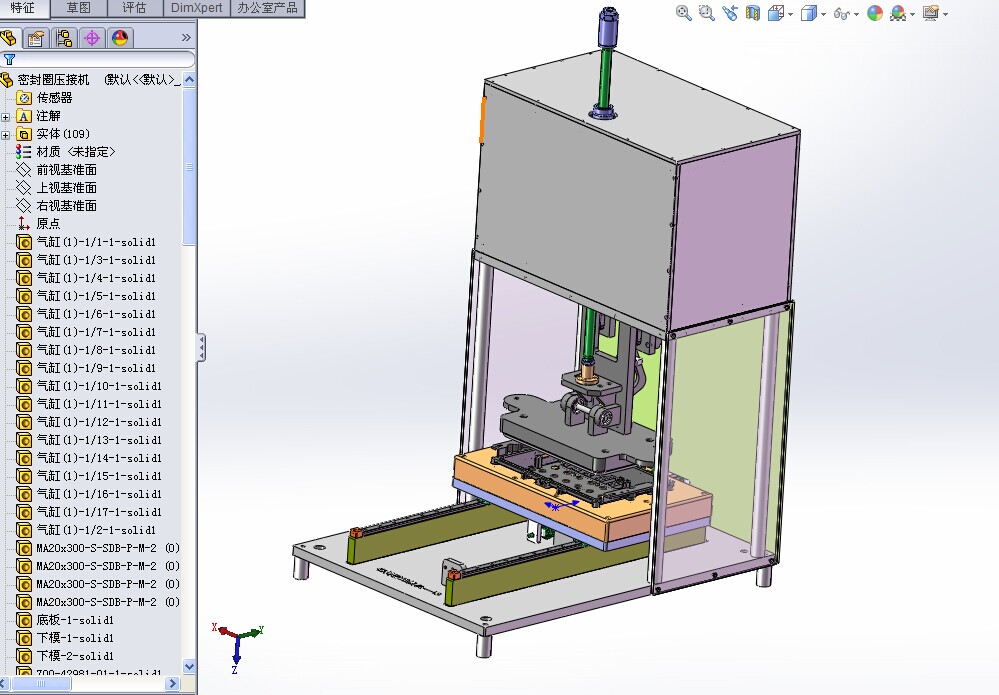Screen dimensions: 999x695
Task: Click the feature tree filter funnel icon
Action: click(10, 59)
